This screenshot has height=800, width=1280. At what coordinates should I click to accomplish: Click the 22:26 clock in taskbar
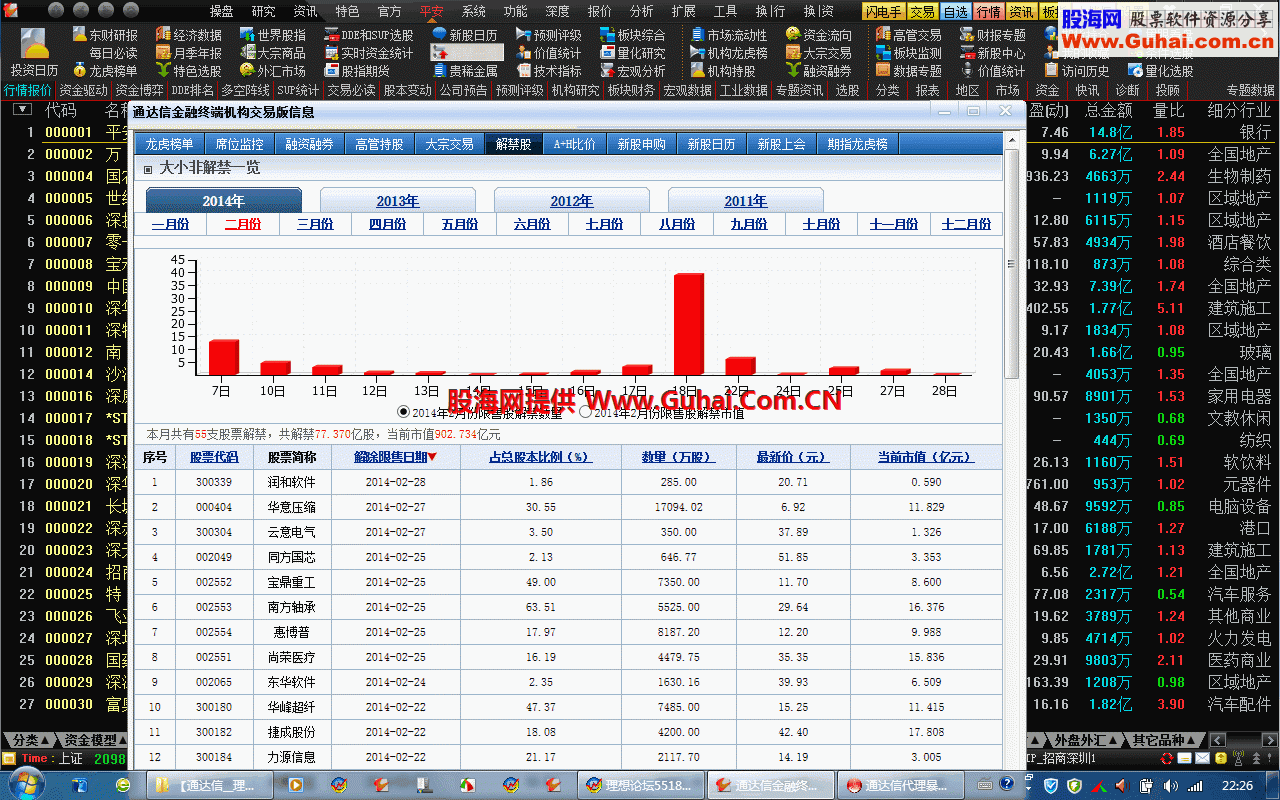(1236, 785)
